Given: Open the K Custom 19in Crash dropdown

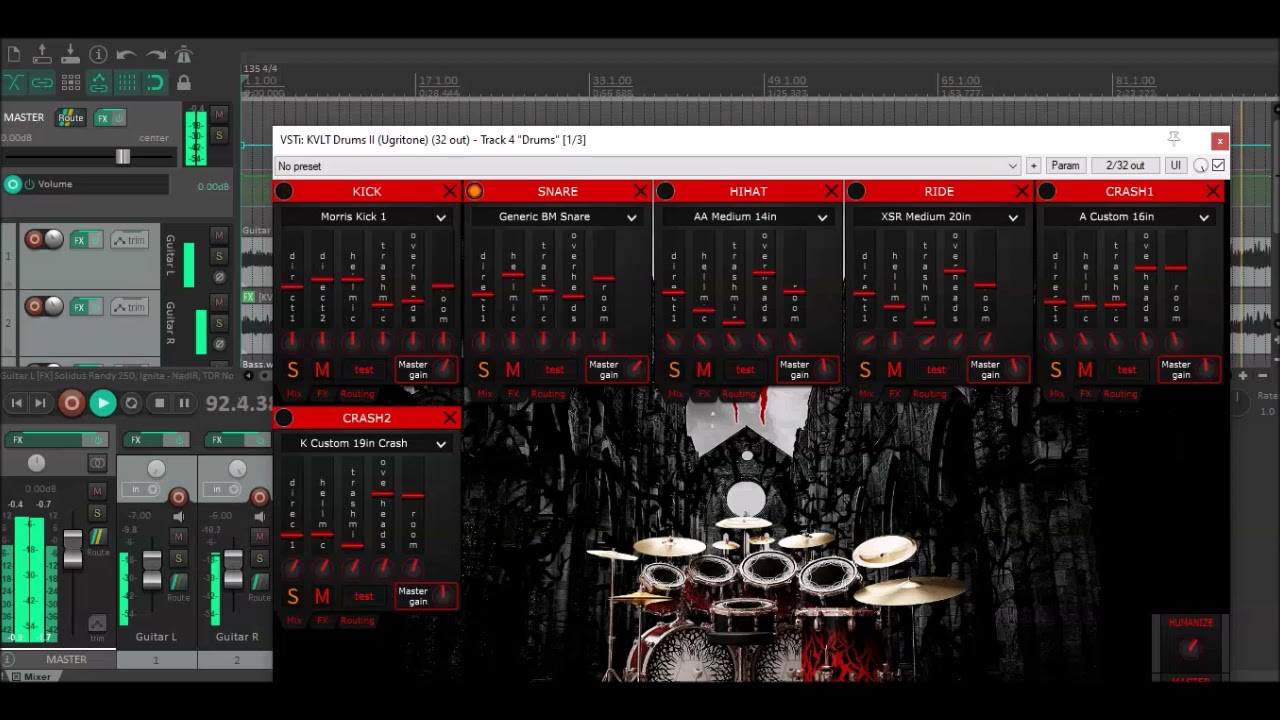Looking at the screenshot, I should (x=365, y=443).
